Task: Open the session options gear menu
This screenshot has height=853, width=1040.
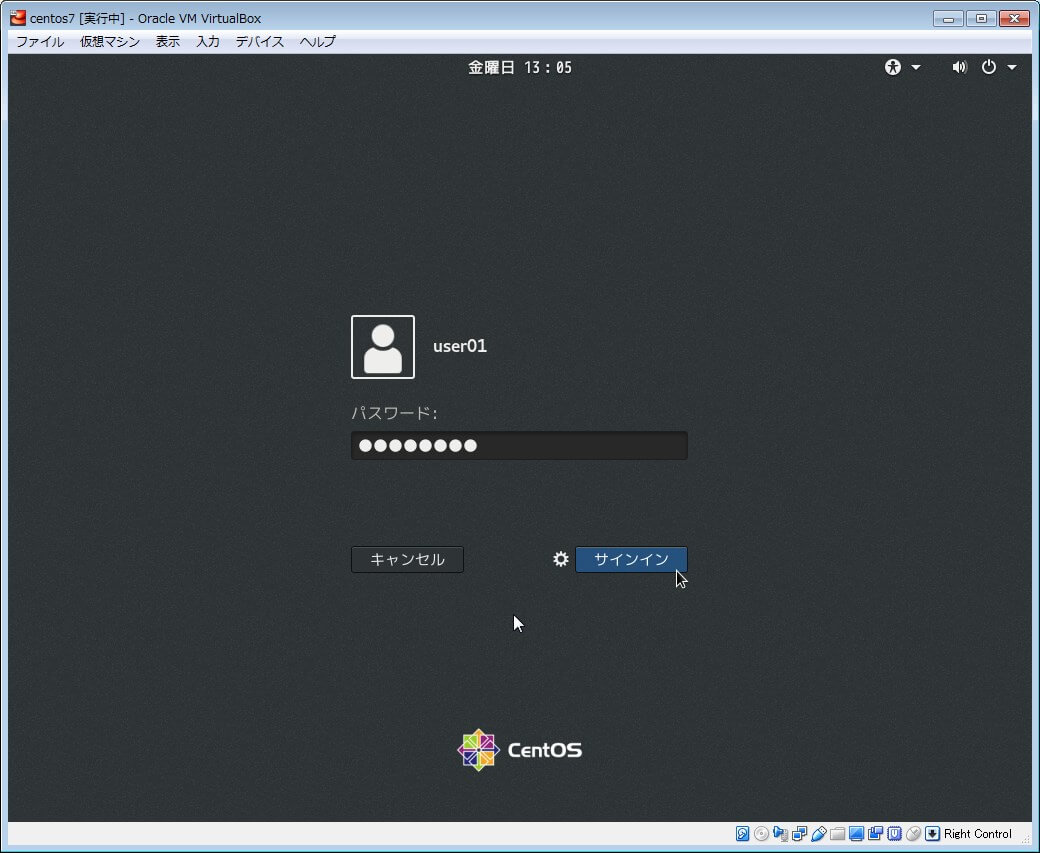Action: point(561,559)
